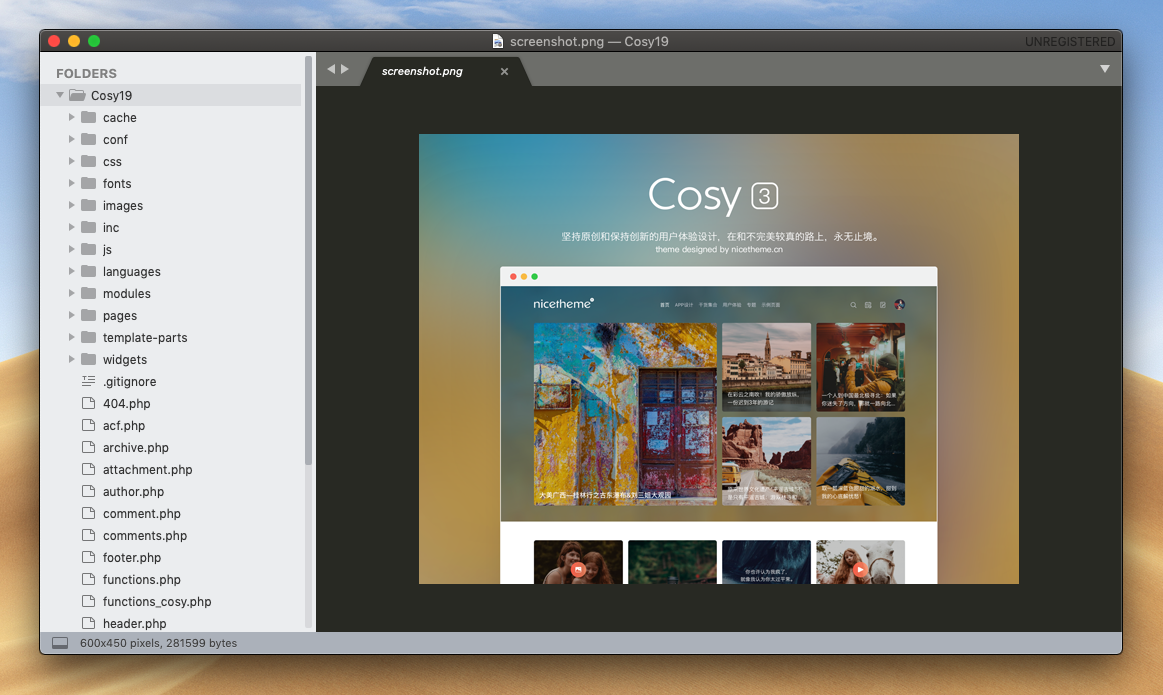Expand the images folder arrow

coord(72,205)
